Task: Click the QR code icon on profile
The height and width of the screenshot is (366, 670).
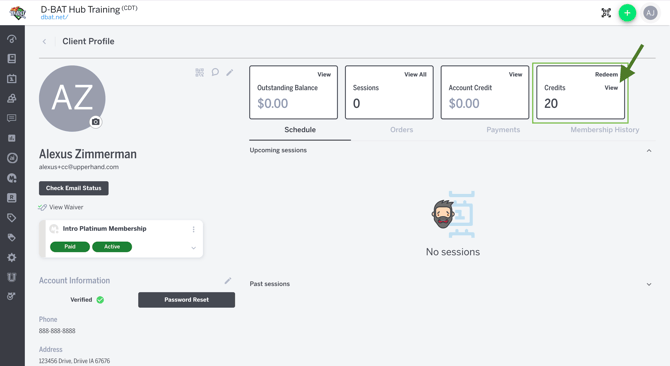Action: (200, 72)
